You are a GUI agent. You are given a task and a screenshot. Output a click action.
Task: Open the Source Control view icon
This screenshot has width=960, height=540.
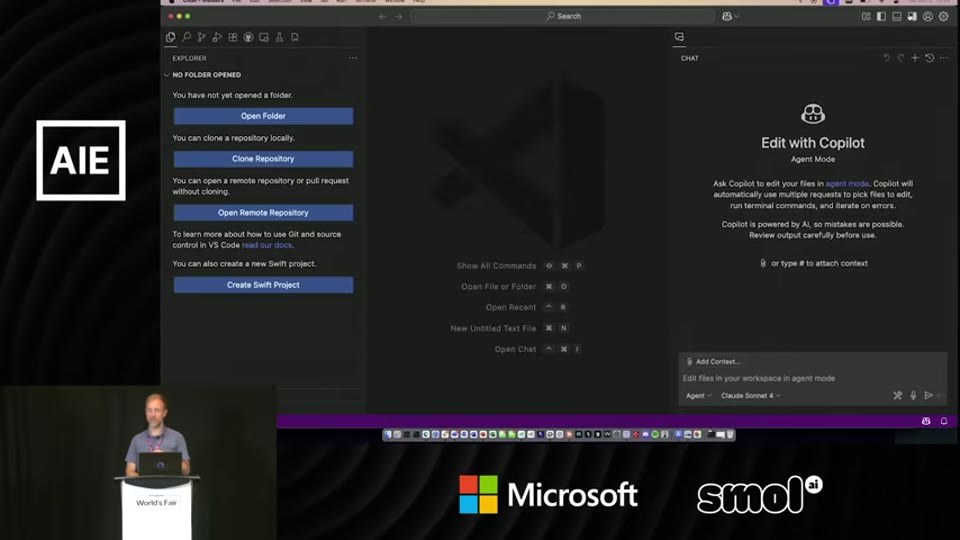click(201, 37)
